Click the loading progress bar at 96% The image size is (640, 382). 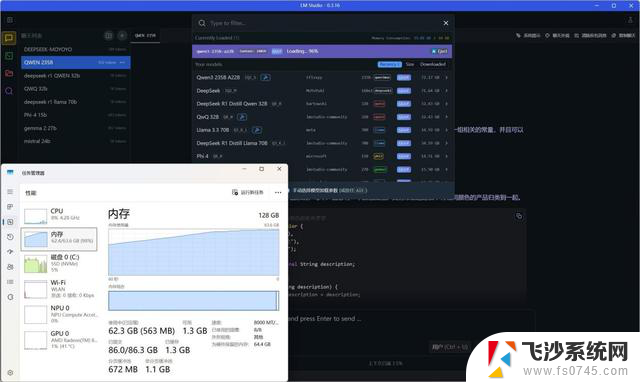(322, 51)
